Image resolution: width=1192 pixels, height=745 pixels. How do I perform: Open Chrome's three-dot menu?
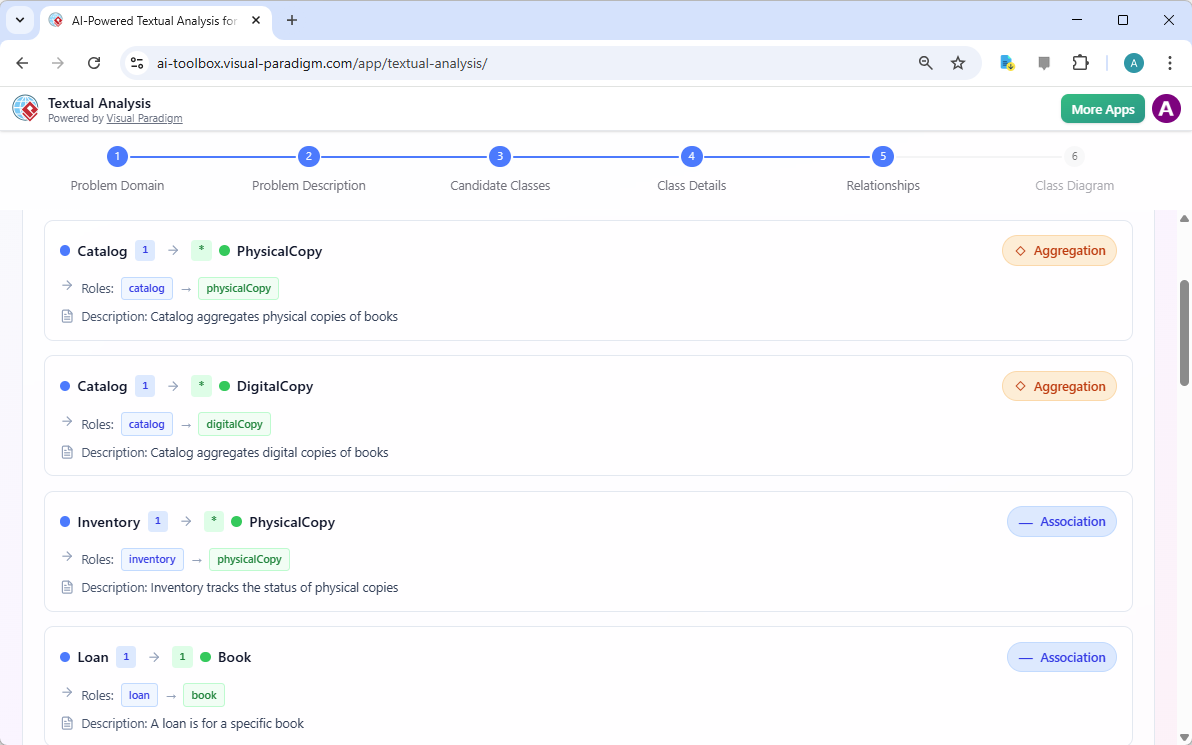[x=1169, y=63]
